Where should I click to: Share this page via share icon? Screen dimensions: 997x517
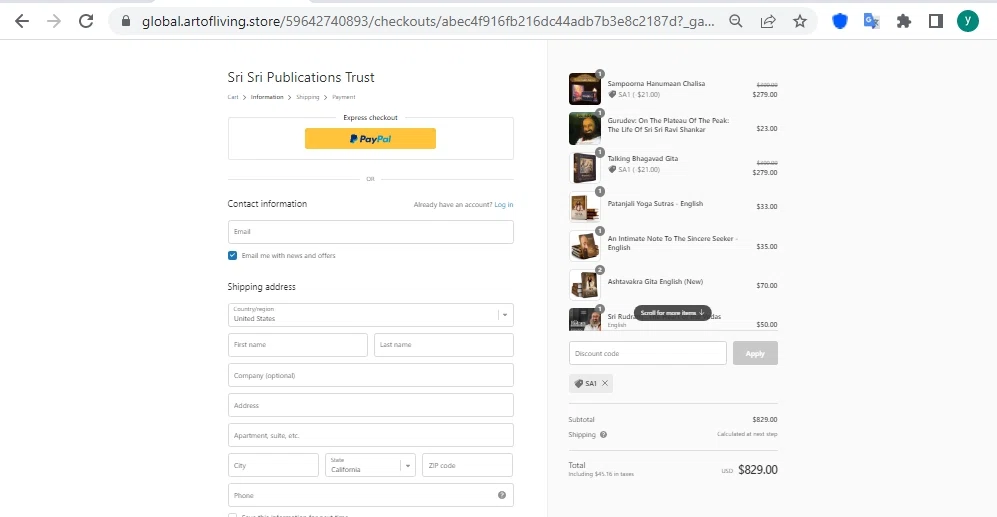click(x=768, y=21)
